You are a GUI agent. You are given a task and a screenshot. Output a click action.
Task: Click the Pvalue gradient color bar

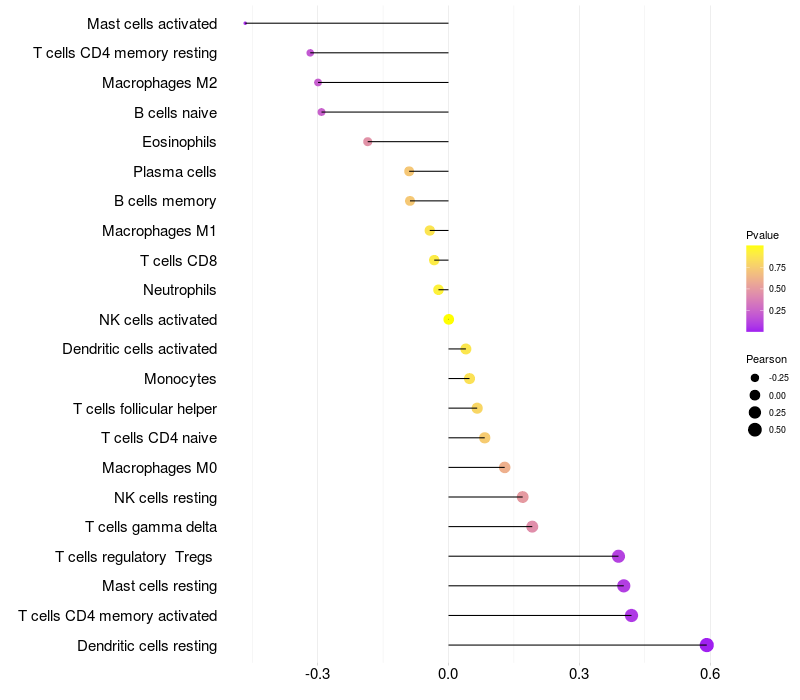[755, 288]
